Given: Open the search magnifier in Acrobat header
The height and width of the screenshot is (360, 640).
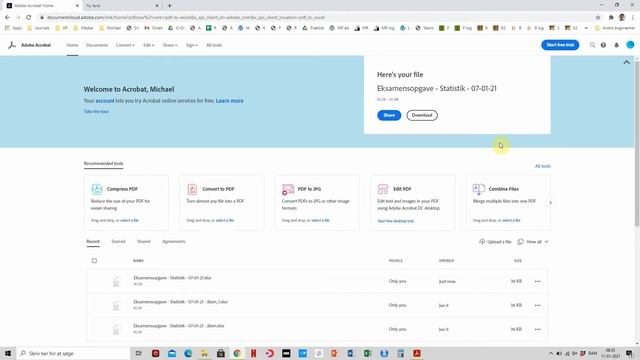Looking at the screenshot, I should [592, 45].
